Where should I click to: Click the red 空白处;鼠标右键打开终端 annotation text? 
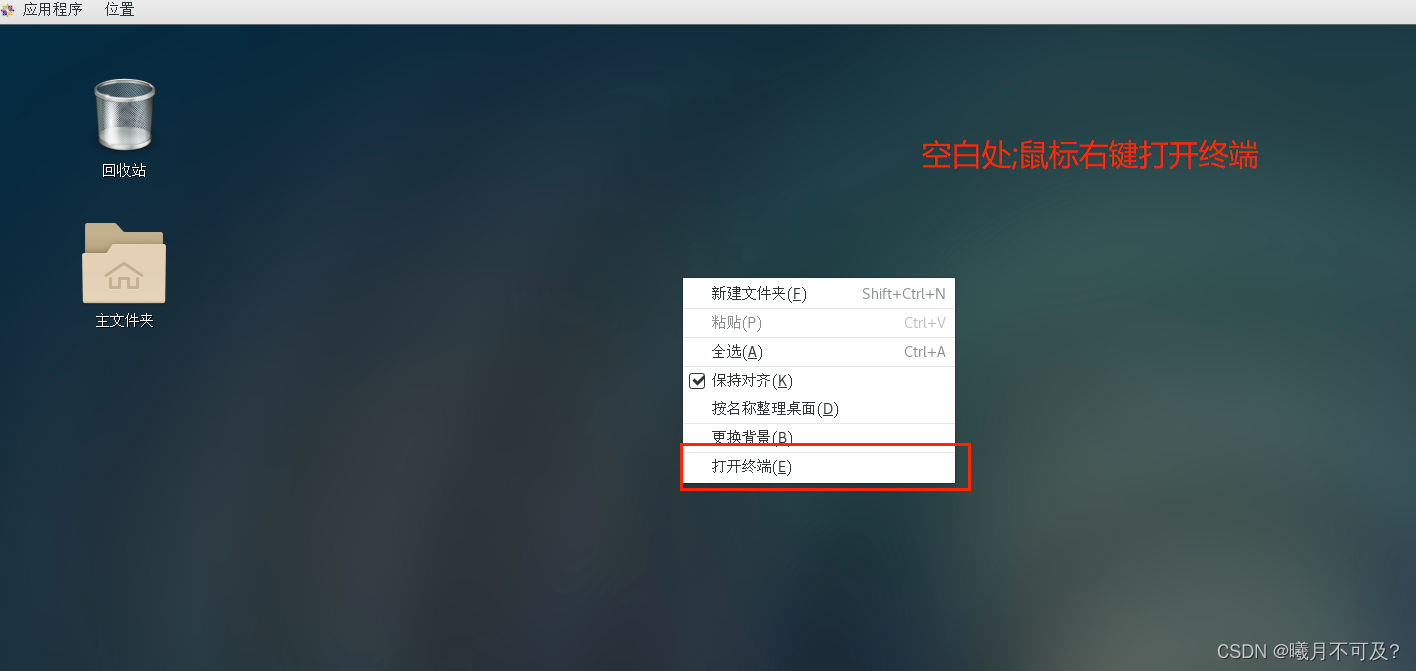pos(1090,155)
